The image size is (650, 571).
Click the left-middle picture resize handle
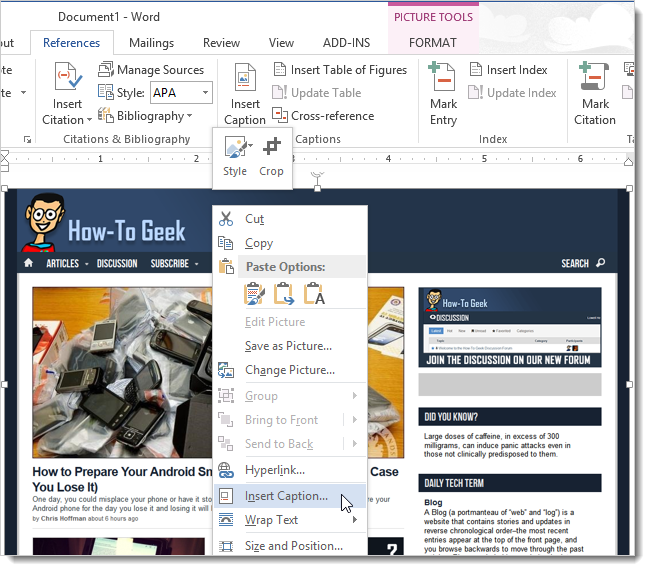click(x=5, y=384)
